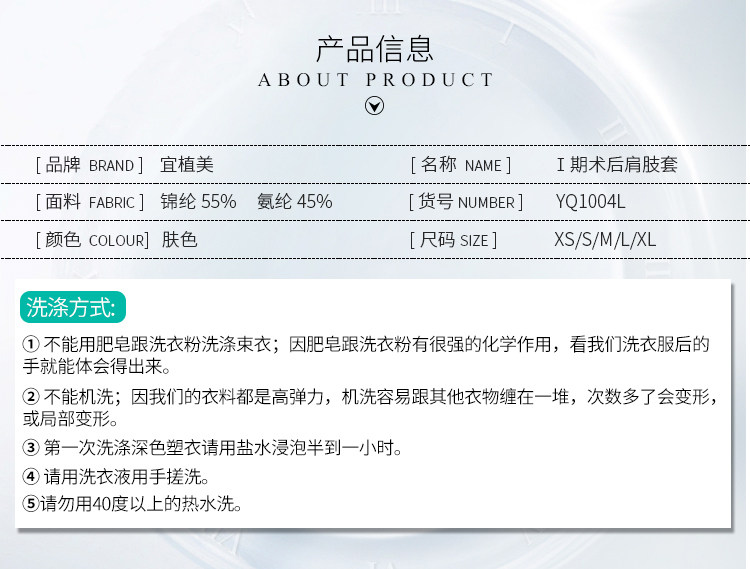750x569 pixels.
Task: Click the 氨纶 45% fabric value
Action: [295, 202]
